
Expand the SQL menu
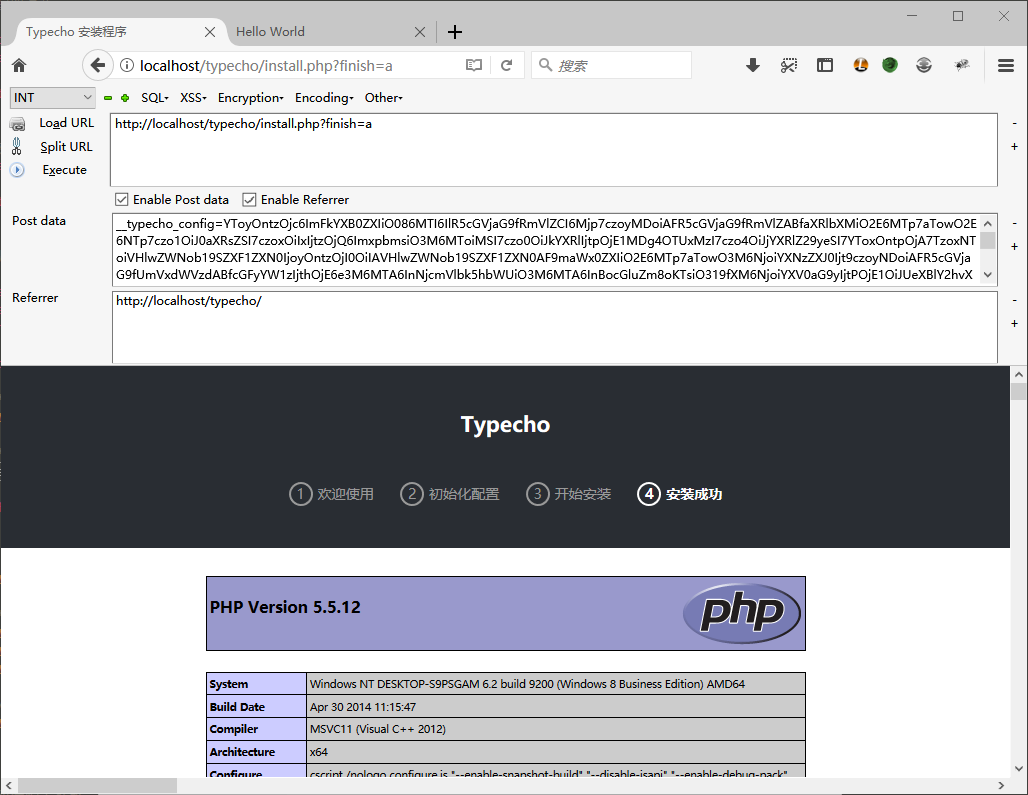(x=155, y=98)
